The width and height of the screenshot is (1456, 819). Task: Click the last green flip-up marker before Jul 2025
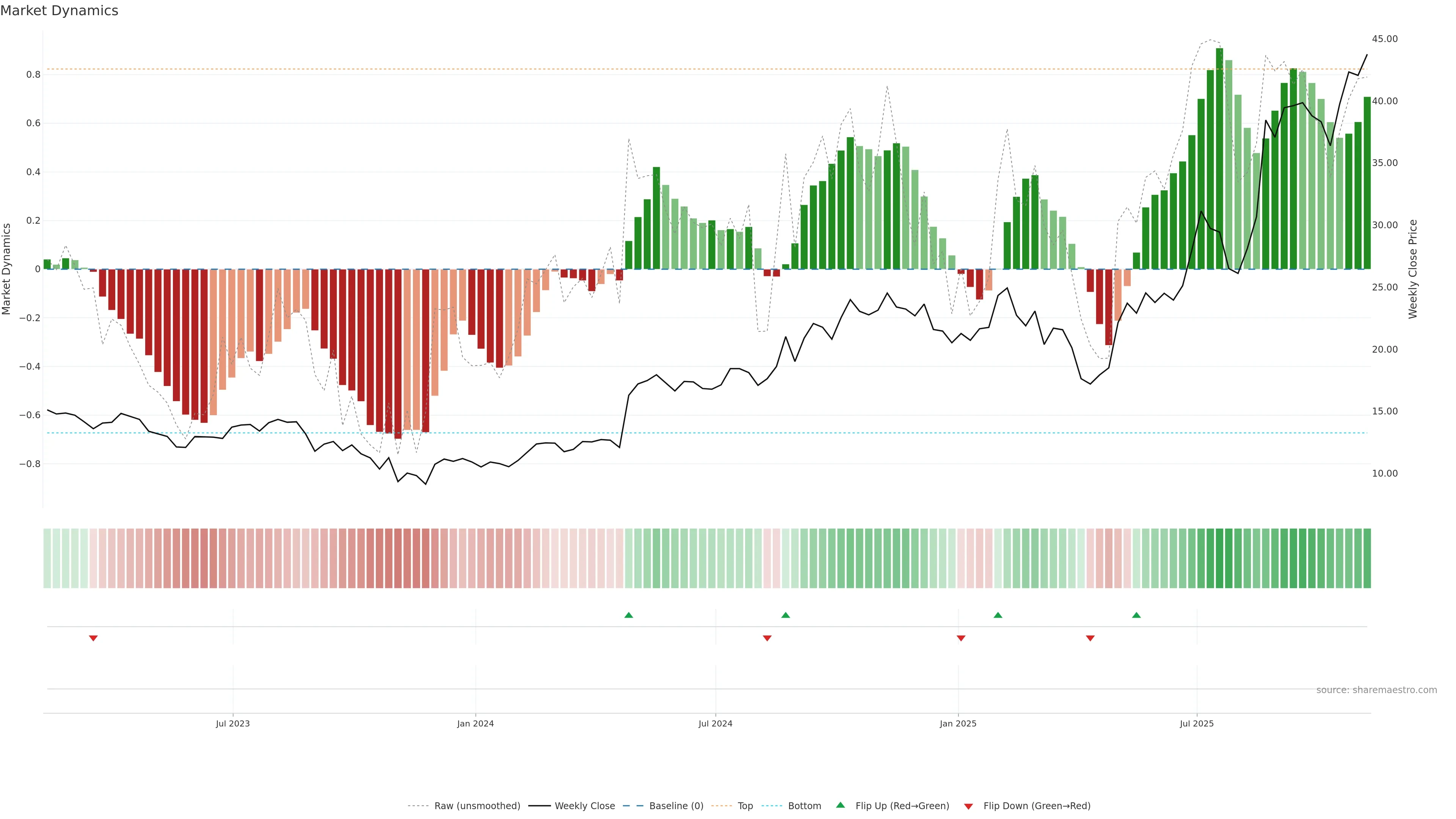coord(1137,615)
